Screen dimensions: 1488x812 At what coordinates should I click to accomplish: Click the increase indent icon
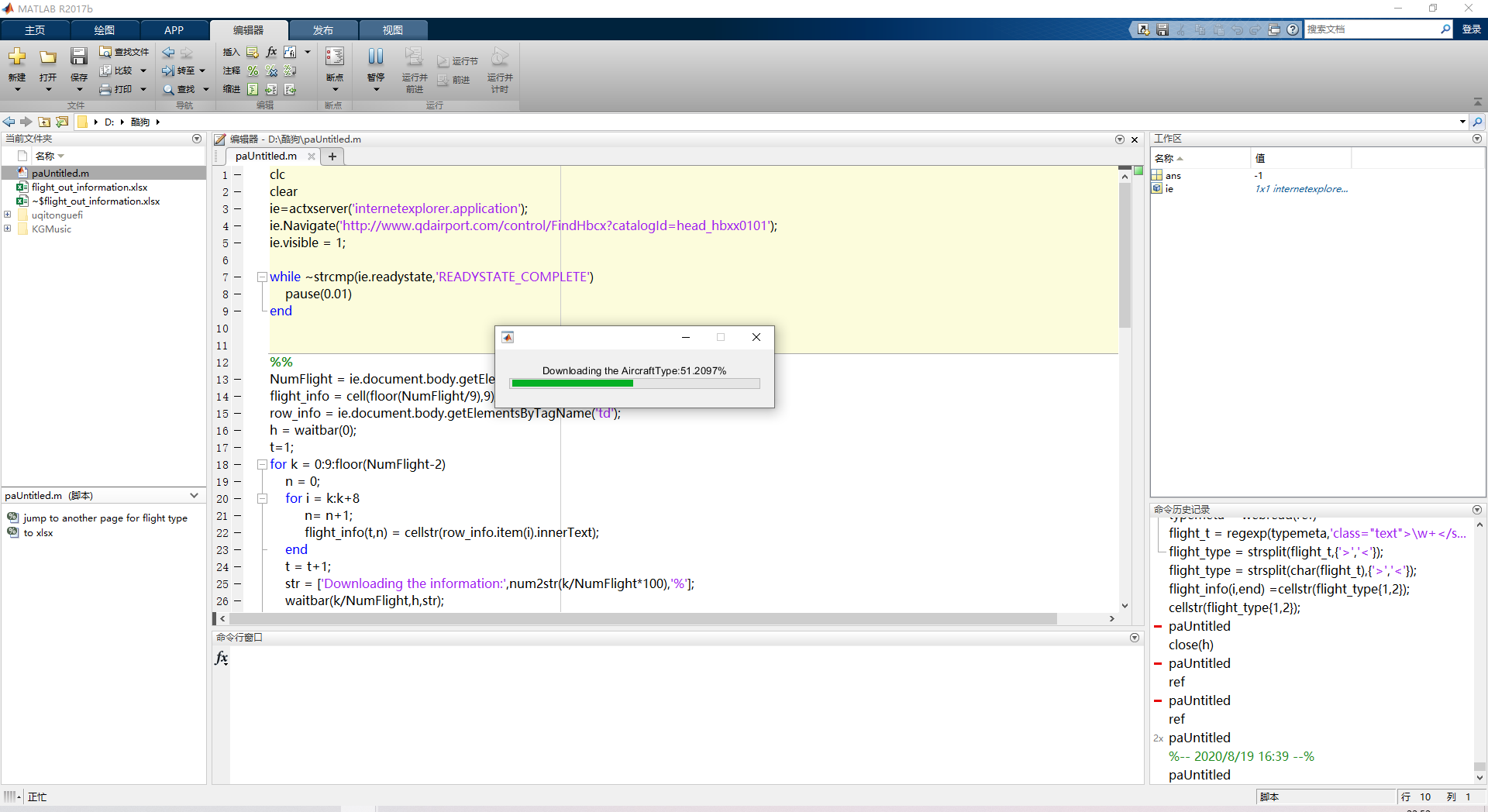point(271,89)
